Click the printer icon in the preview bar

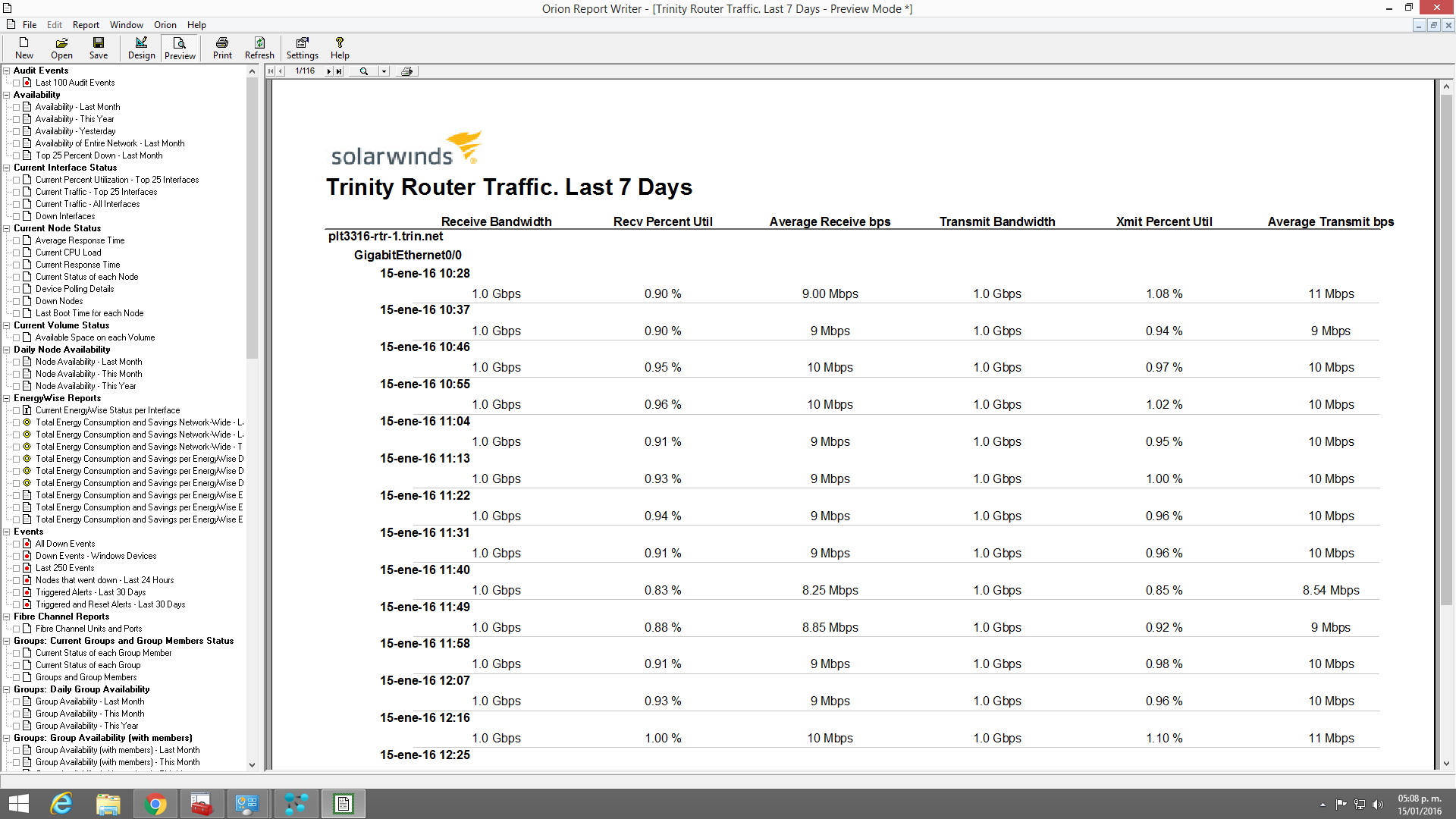coord(406,71)
